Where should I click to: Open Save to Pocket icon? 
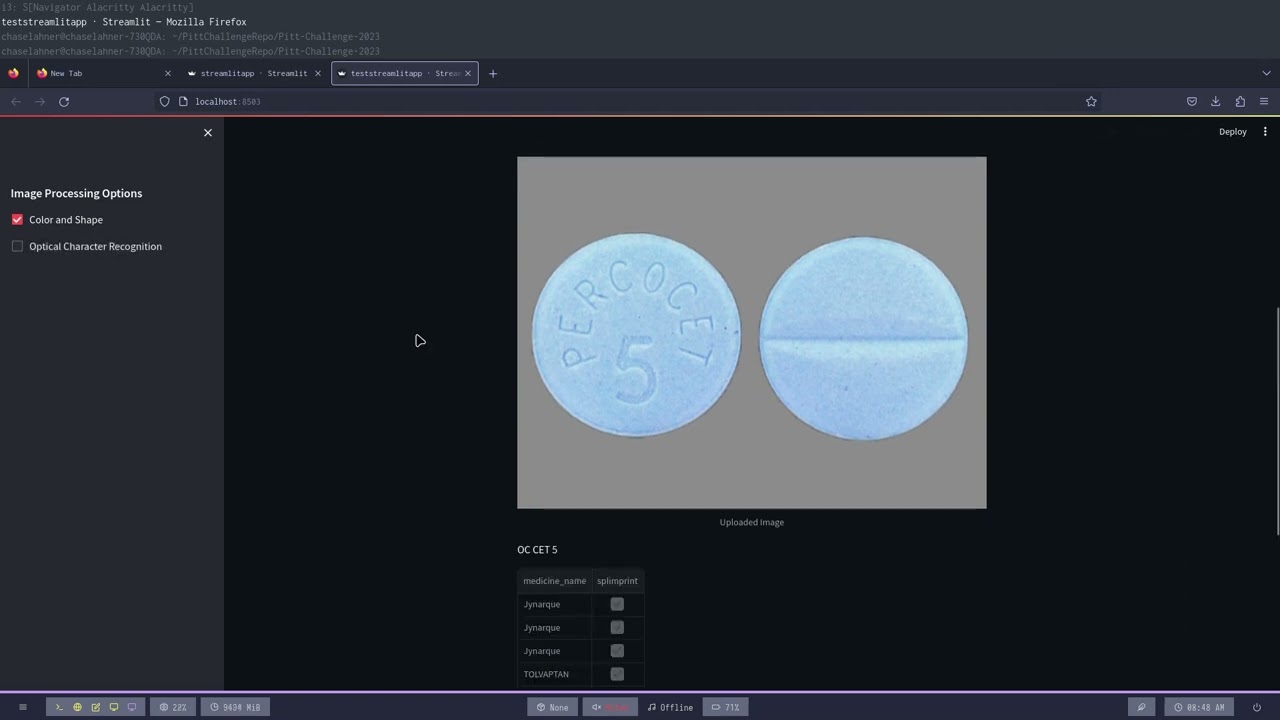pos(1192,101)
